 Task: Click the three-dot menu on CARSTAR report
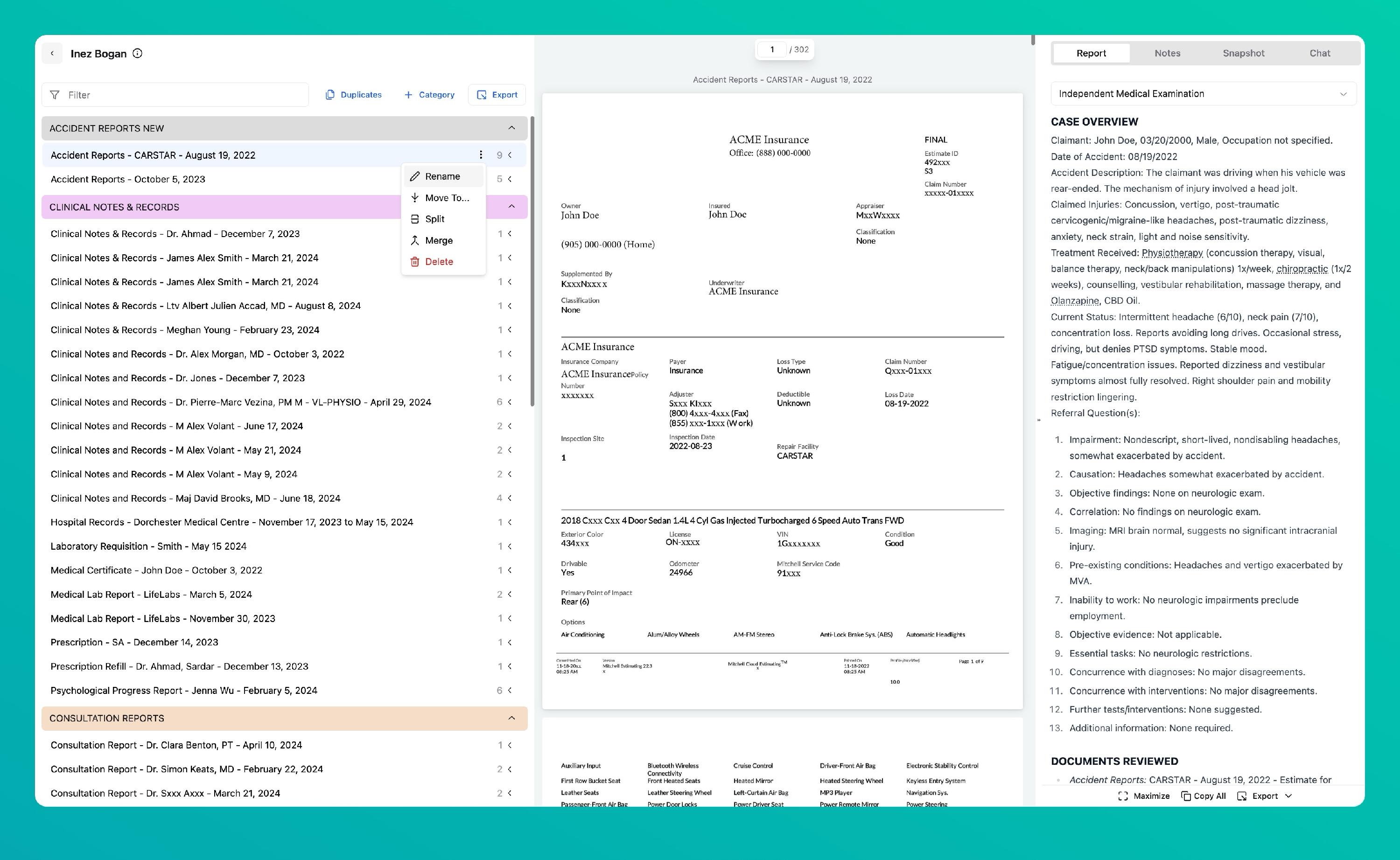pyautogui.click(x=481, y=155)
